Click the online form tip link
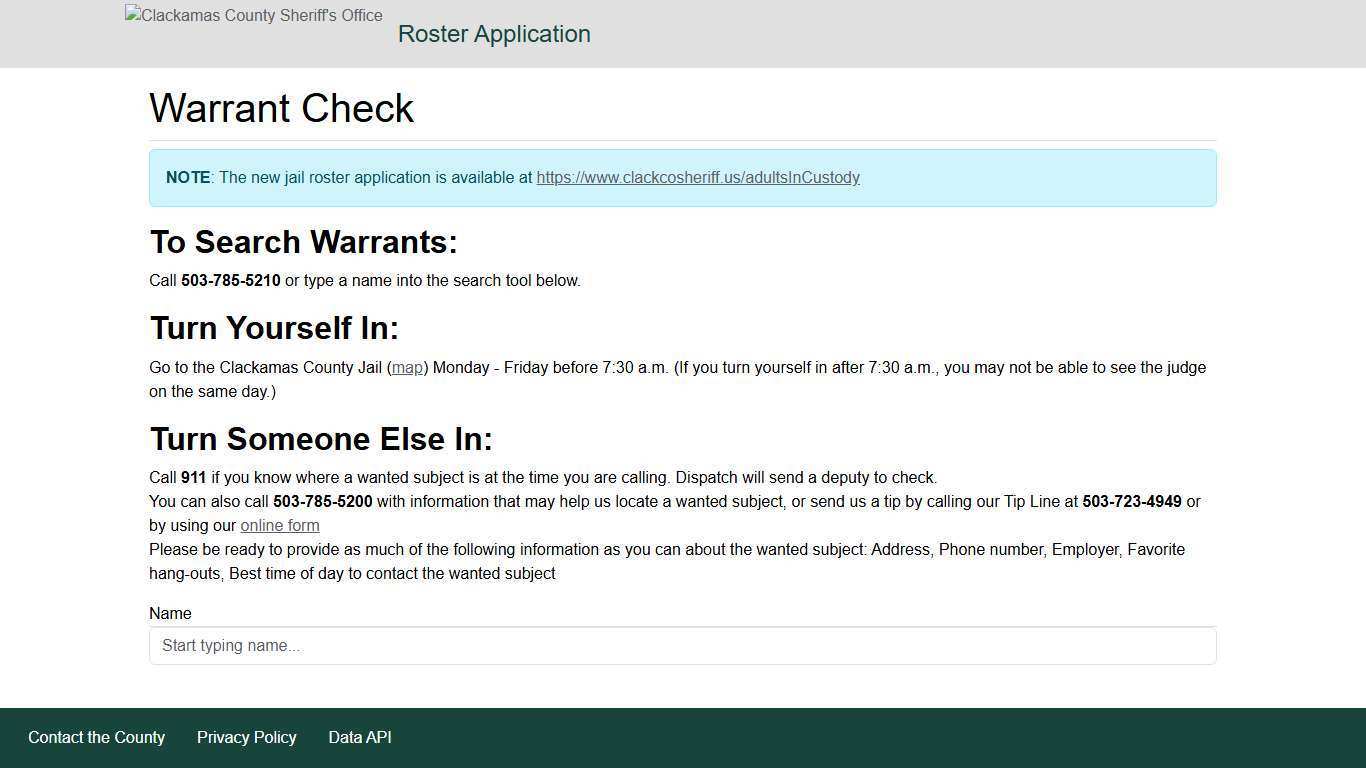Image resolution: width=1366 pixels, height=768 pixels. (279, 525)
